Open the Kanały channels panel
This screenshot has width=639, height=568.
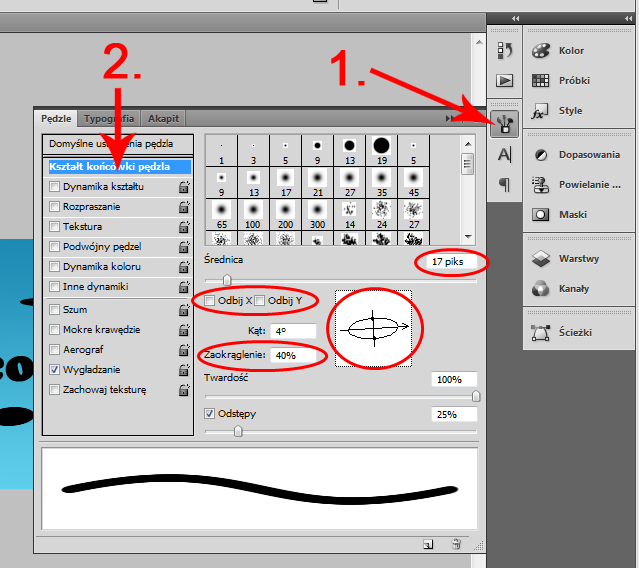[x=573, y=289]
